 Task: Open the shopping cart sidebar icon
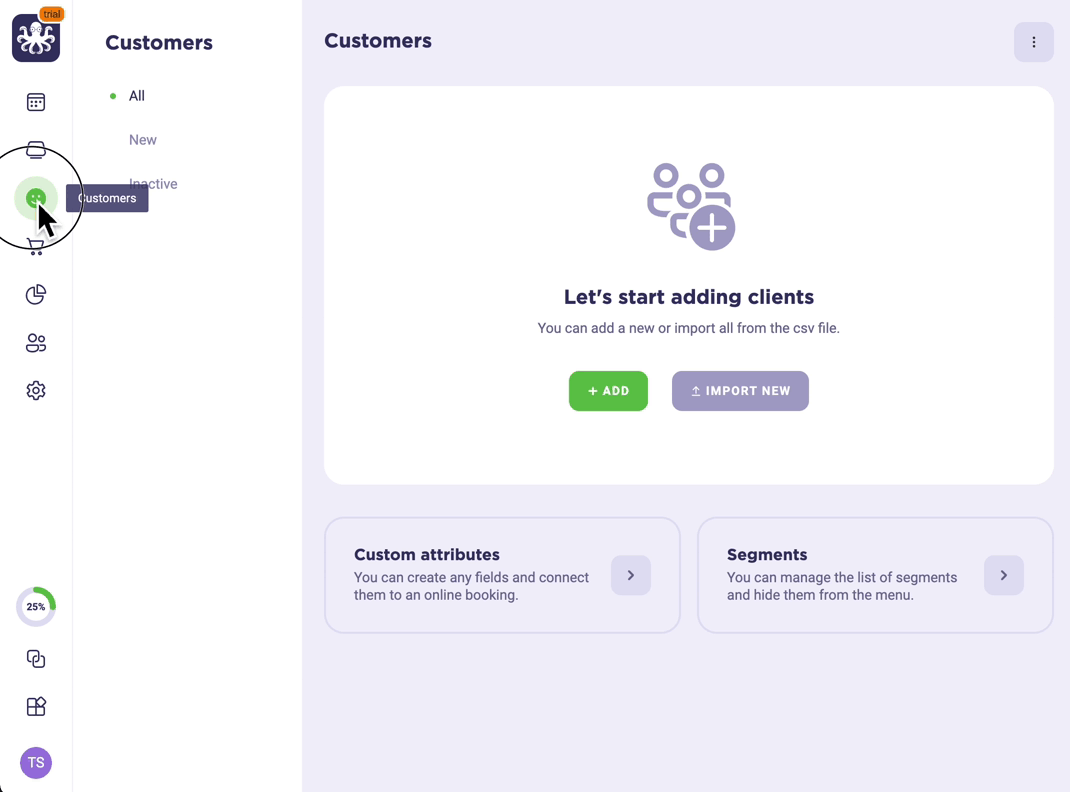35,247
